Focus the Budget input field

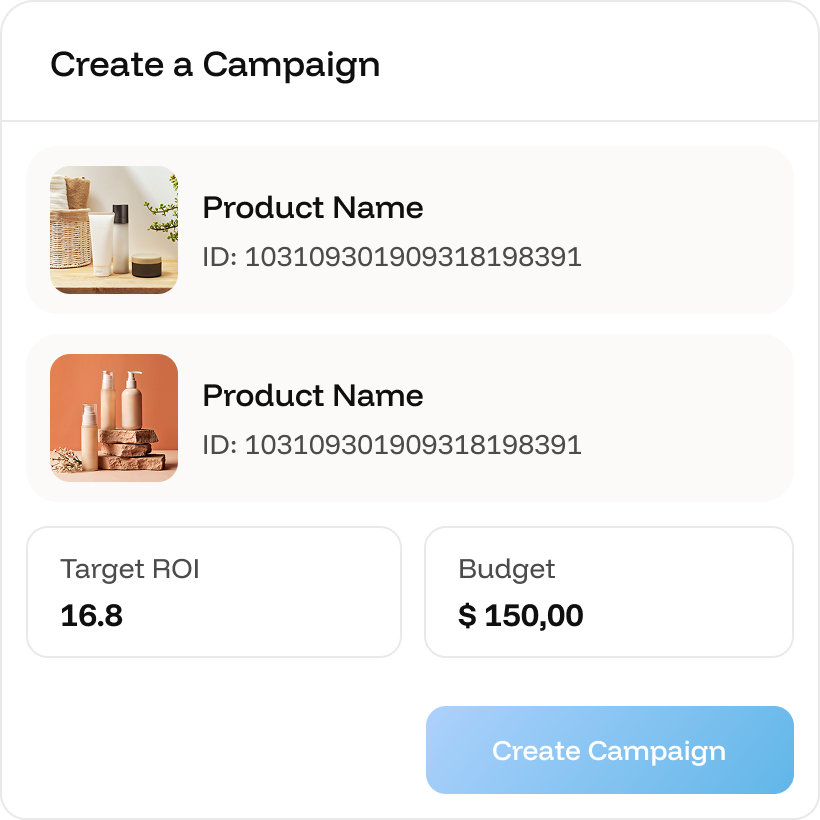coord(609,592)
